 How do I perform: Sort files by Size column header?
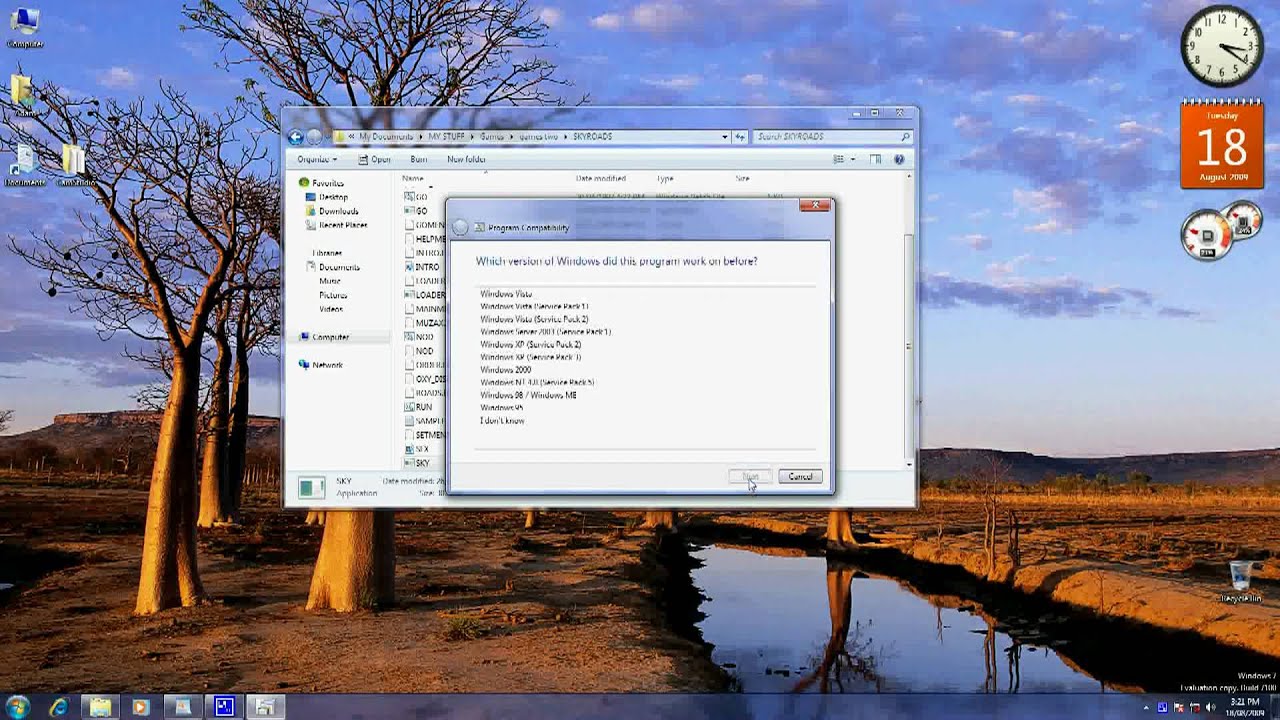pos(742,178)
